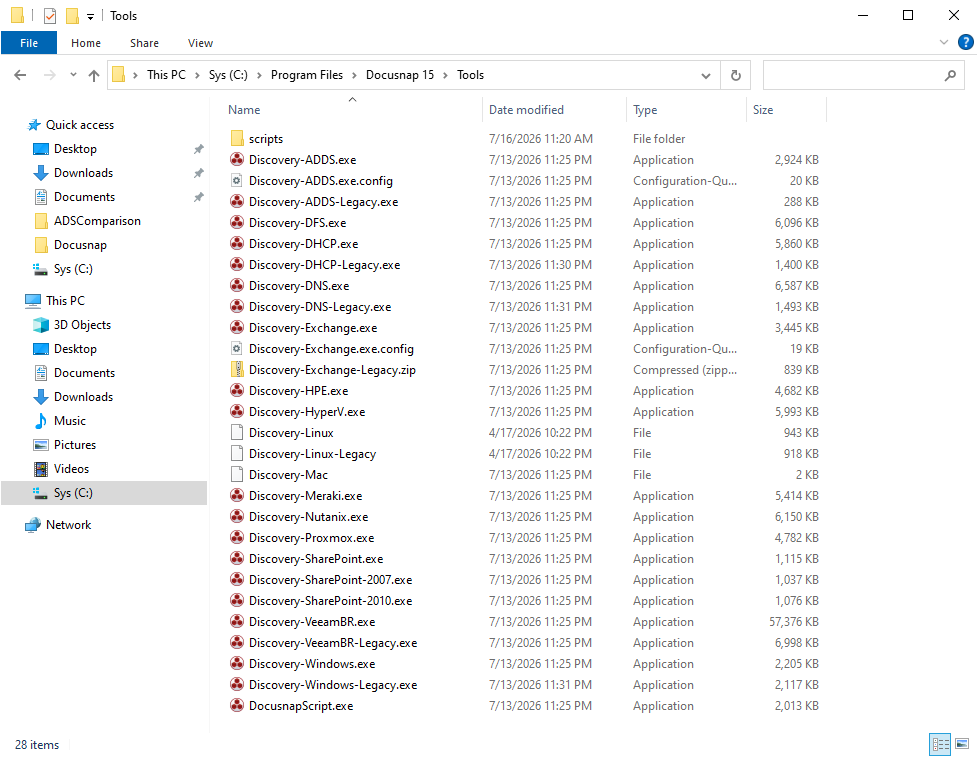The width and height of the screenshot is (978, 757).
Task: Go back with the Back arrow
Action: tap(20, 75)
